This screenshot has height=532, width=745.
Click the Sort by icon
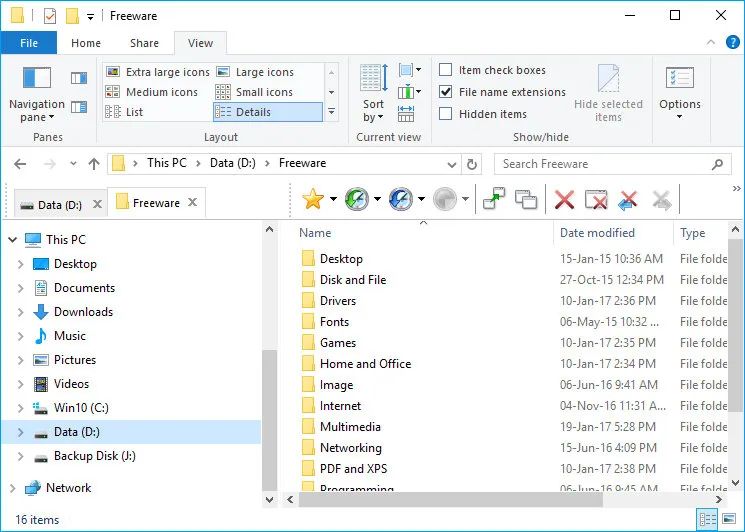pyautogui.click(x=373, y=92)
